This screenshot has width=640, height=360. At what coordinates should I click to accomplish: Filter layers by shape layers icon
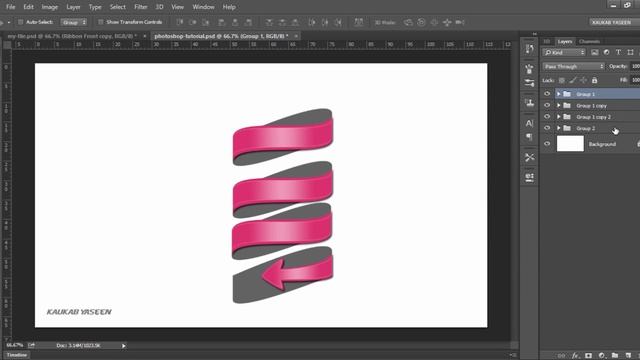click(x=630, y=52)
